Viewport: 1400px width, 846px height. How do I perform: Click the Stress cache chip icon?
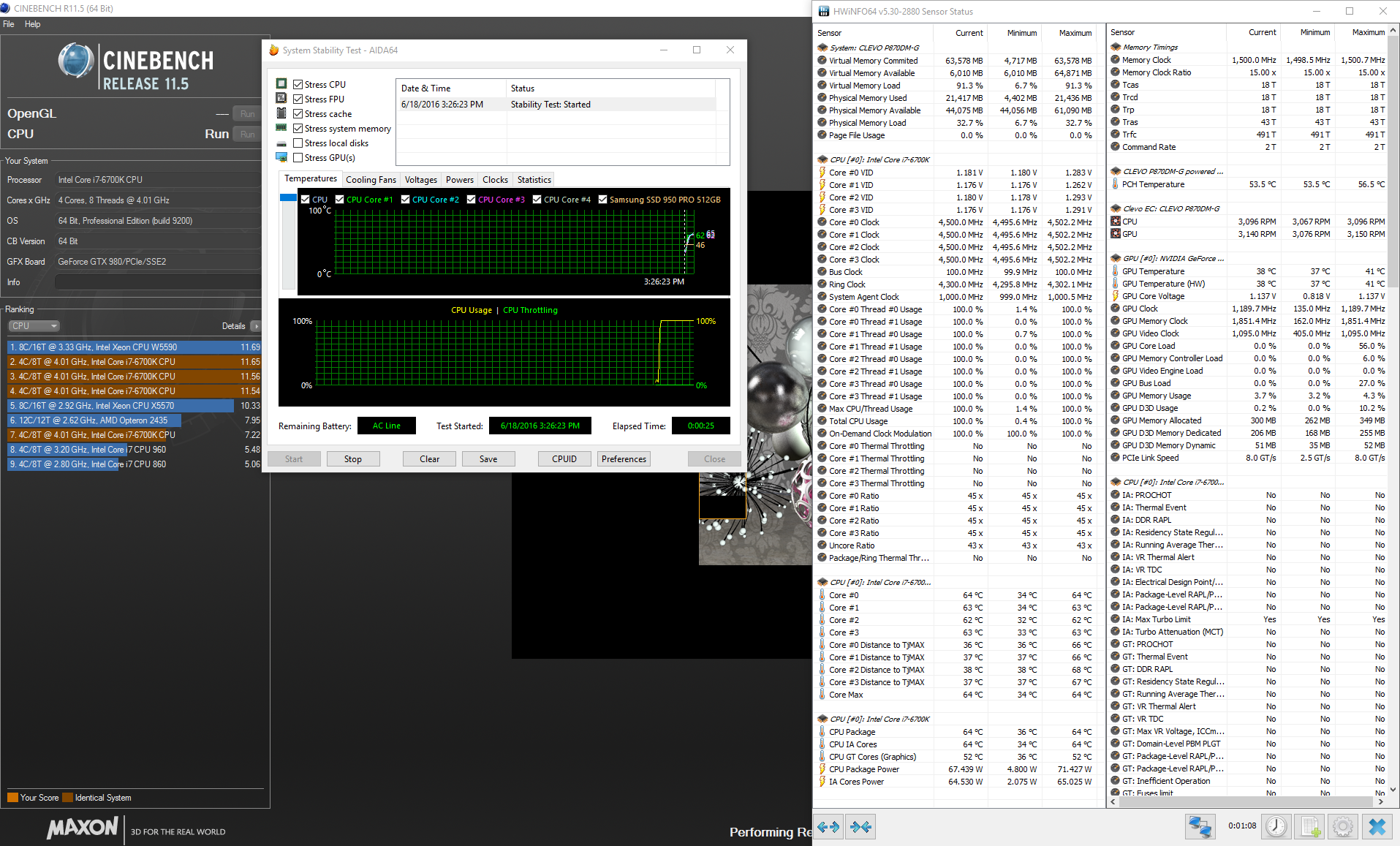(x=281, y=113)
